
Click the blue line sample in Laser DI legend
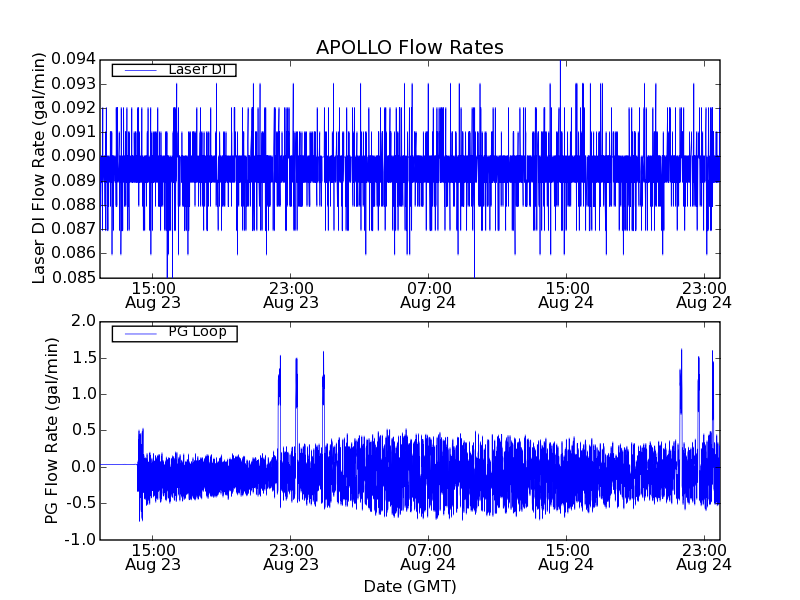point(140,70)
